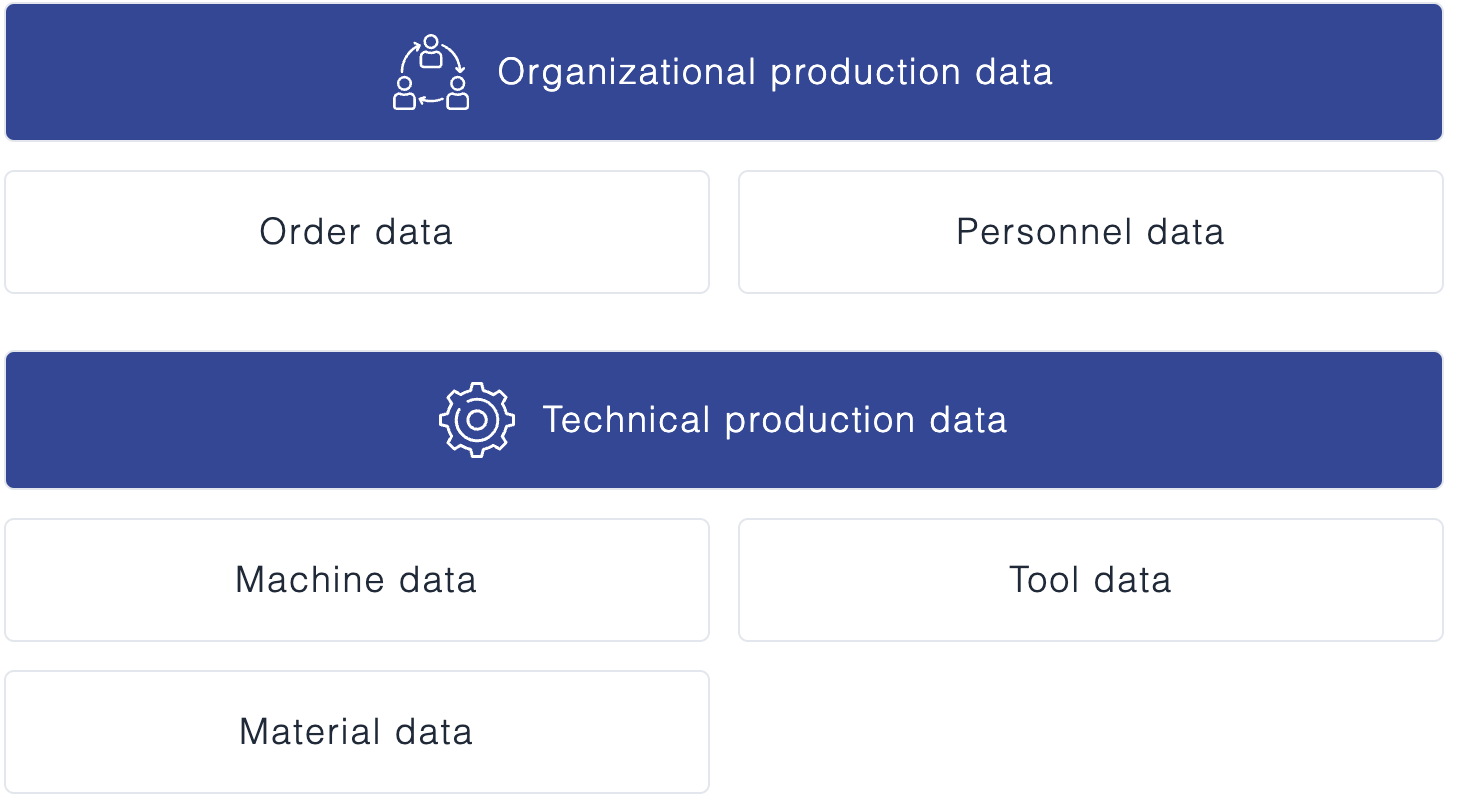Click the top person figure in the organizational icon
This screenshot has height=808, width=1458.
click(431, 51)
